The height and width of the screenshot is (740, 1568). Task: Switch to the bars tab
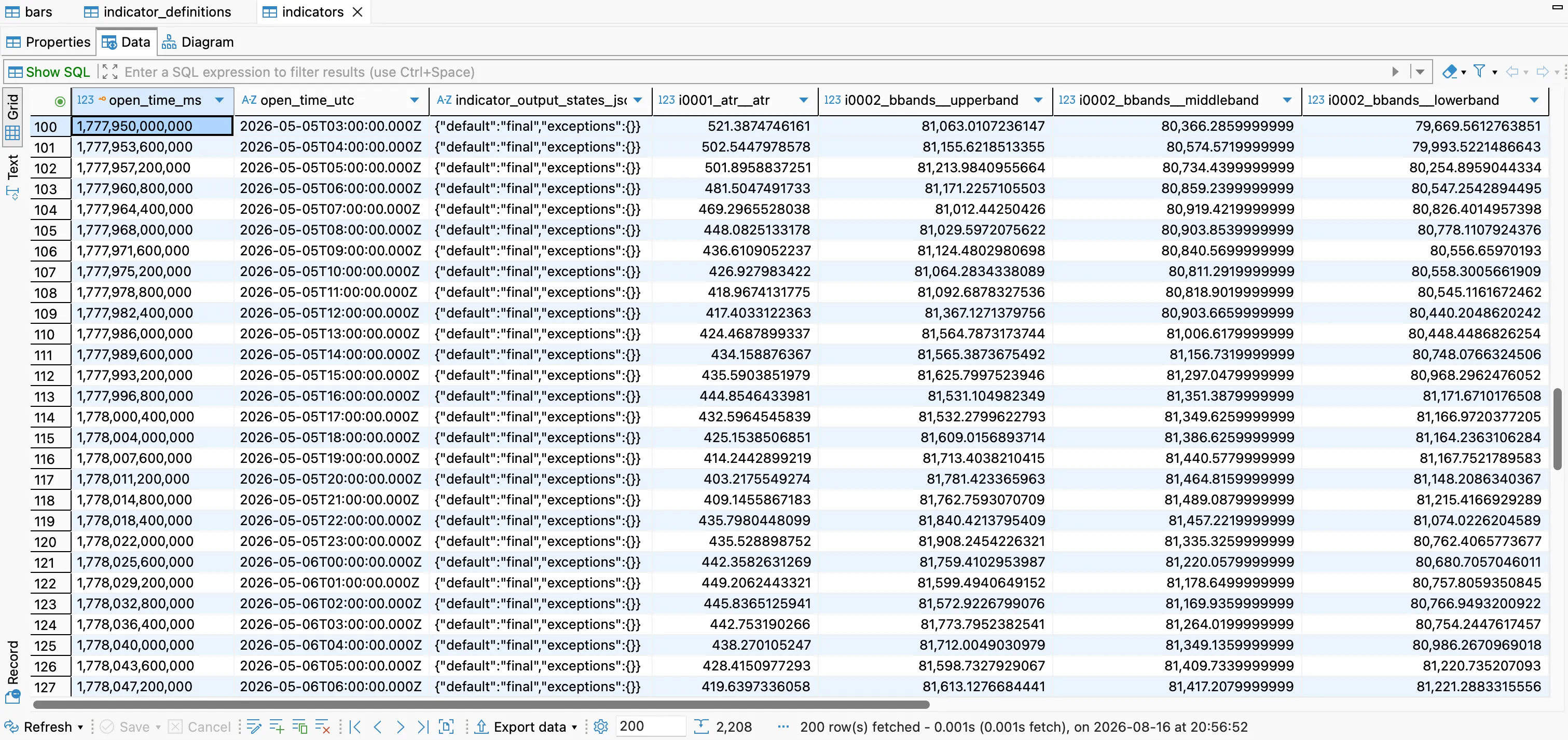[29, 11]
